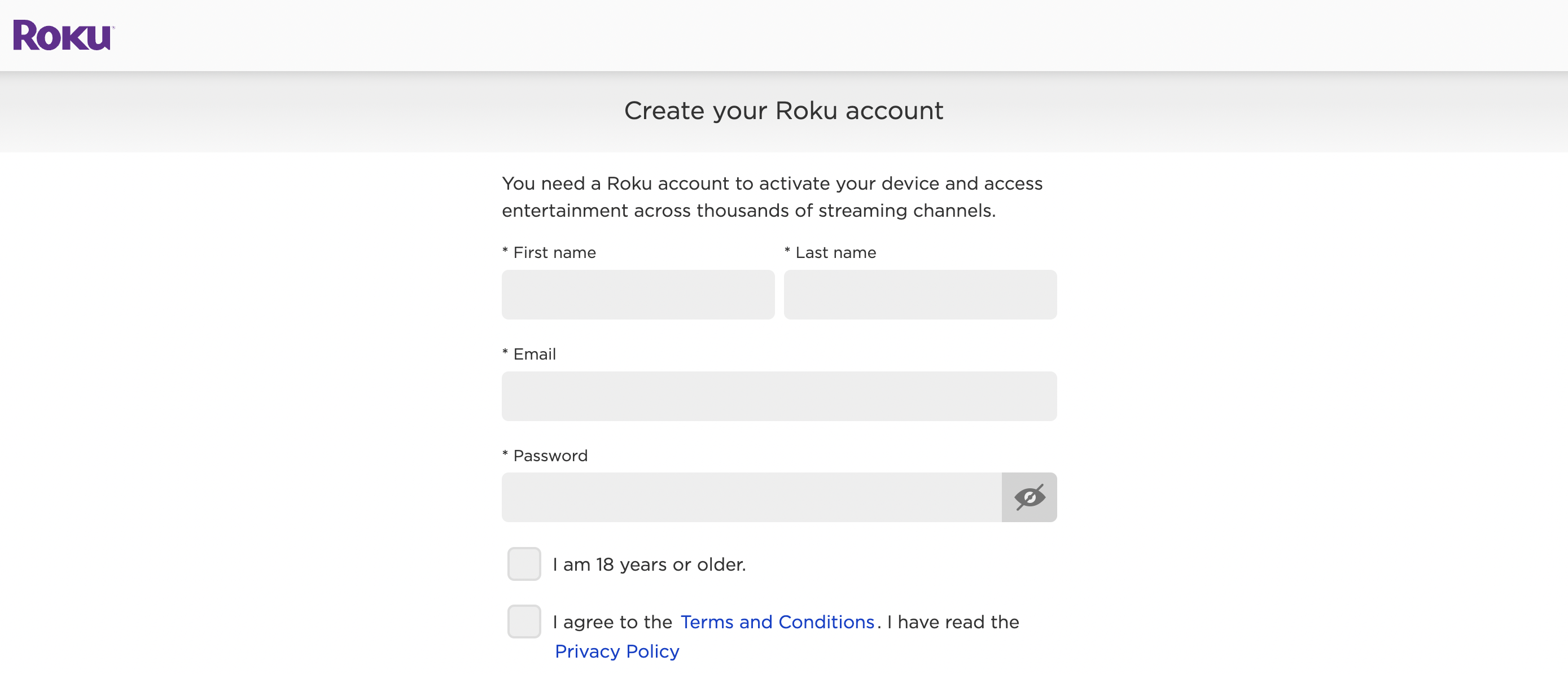Focus the Last name field

point(921,295)
